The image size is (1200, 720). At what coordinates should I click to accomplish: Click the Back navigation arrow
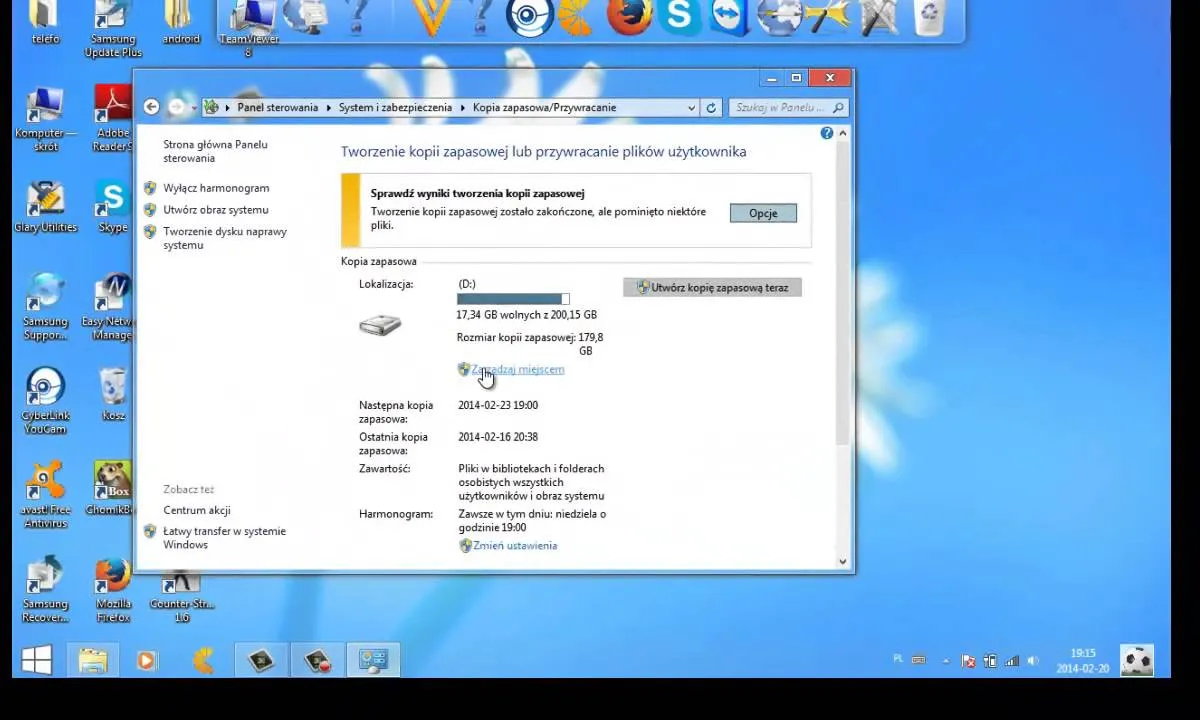(x=151, y=107)
